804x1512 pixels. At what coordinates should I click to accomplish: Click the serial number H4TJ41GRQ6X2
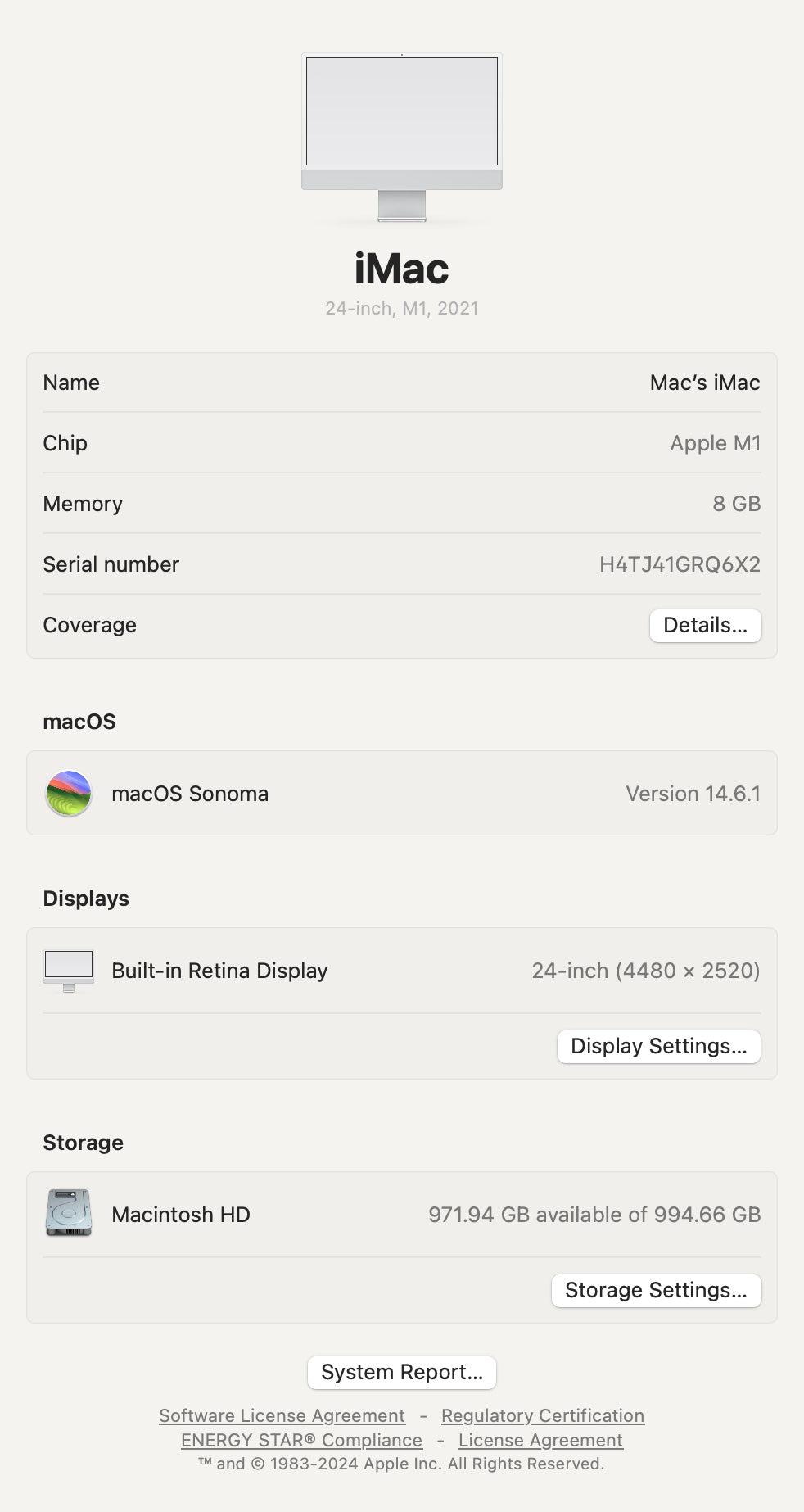click(x=678, y=564)
